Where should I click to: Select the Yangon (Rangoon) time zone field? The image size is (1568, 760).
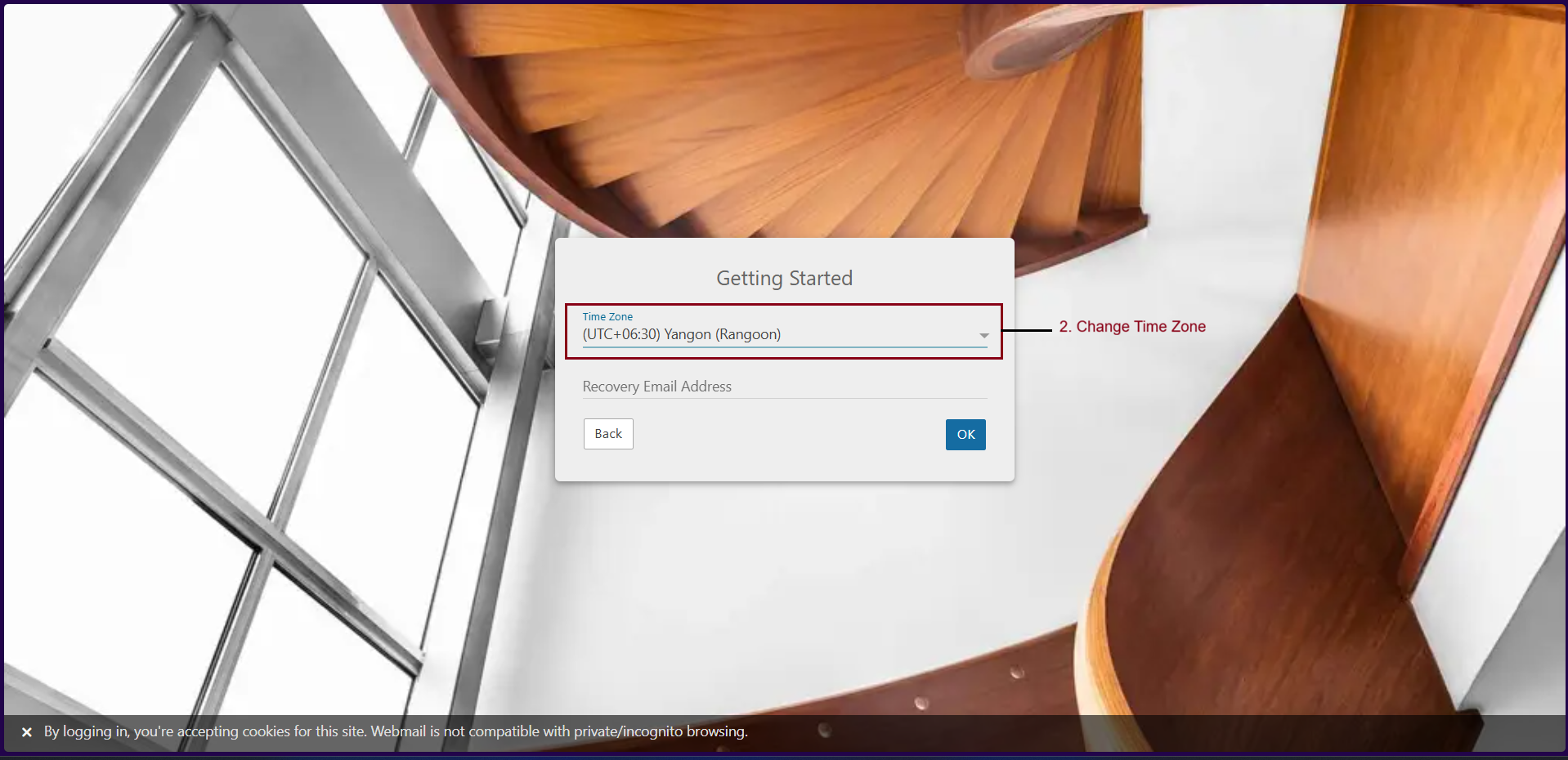(x=784, y=334)
